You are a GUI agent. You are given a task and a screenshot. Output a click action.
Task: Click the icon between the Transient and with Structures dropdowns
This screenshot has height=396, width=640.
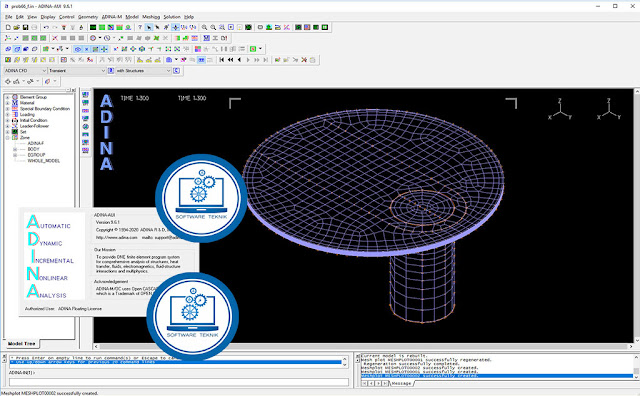coord(111,71)
